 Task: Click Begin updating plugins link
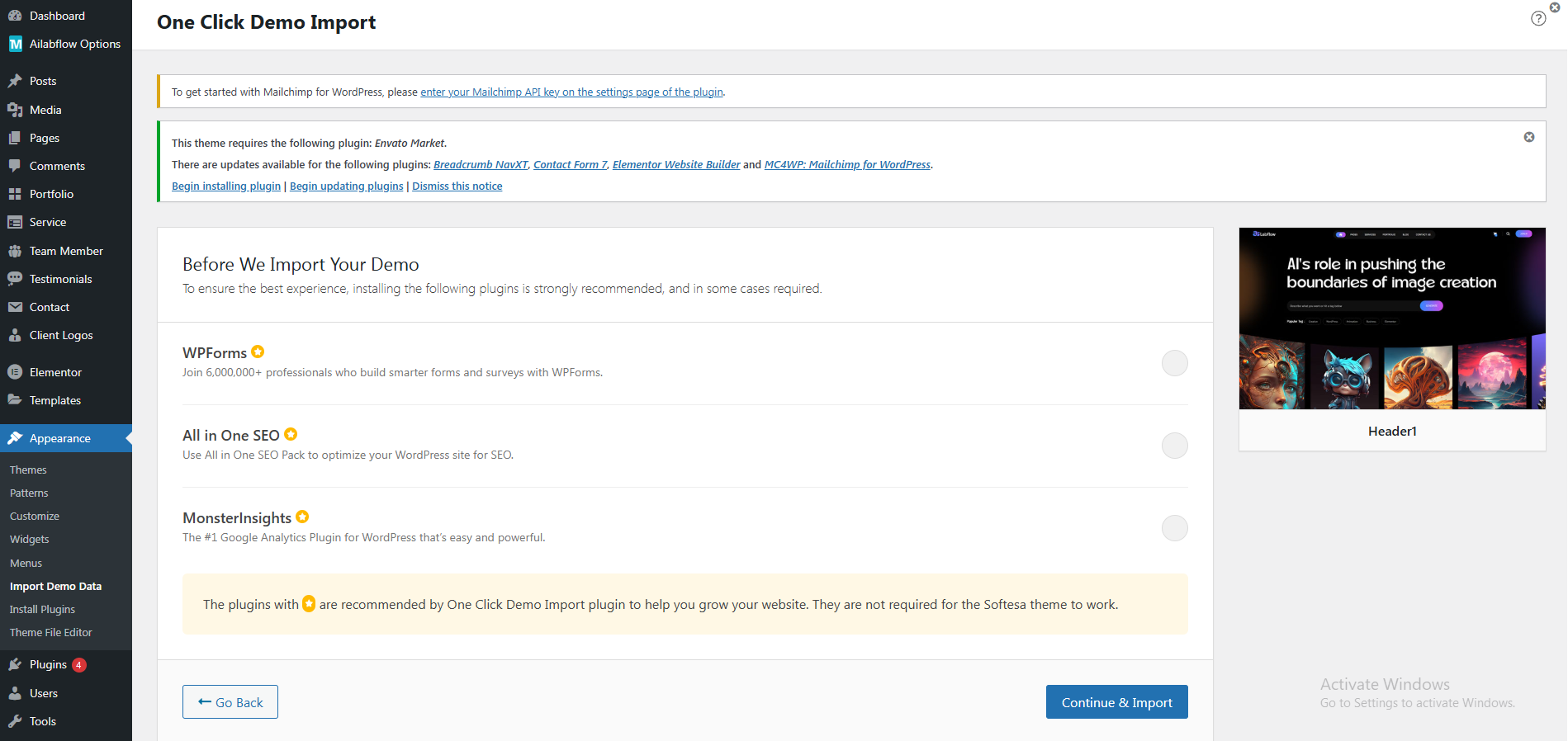(x=347, y=186)
